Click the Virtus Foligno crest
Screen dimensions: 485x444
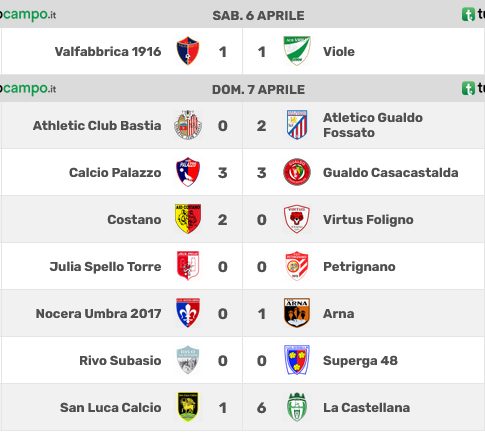pos(297,219)
